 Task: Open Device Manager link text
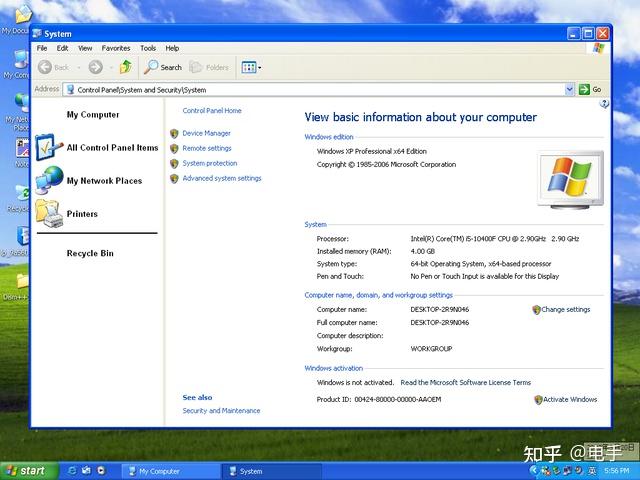[207, 133]
